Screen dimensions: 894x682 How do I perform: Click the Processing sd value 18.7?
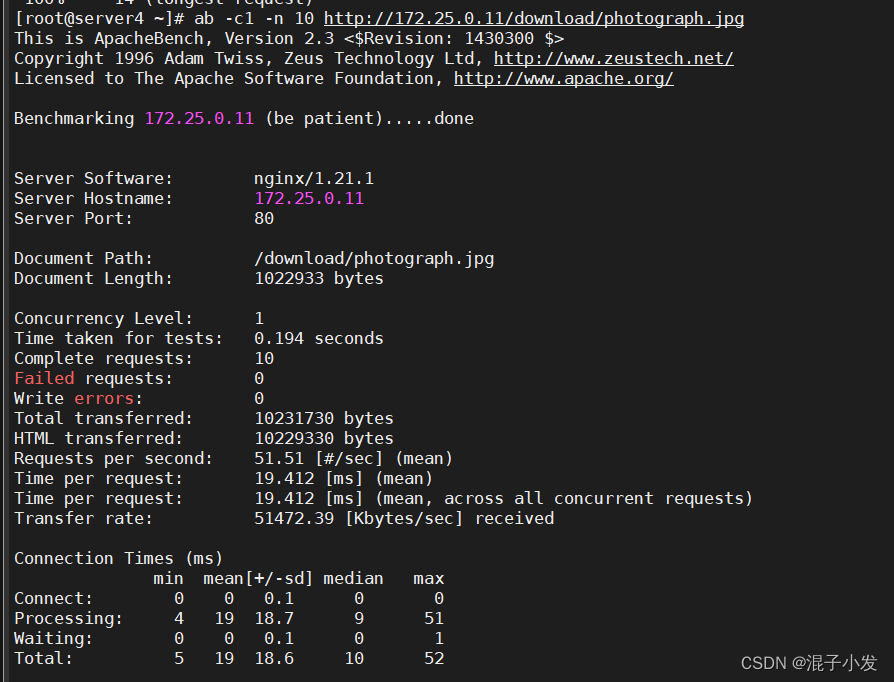[274, 618]
